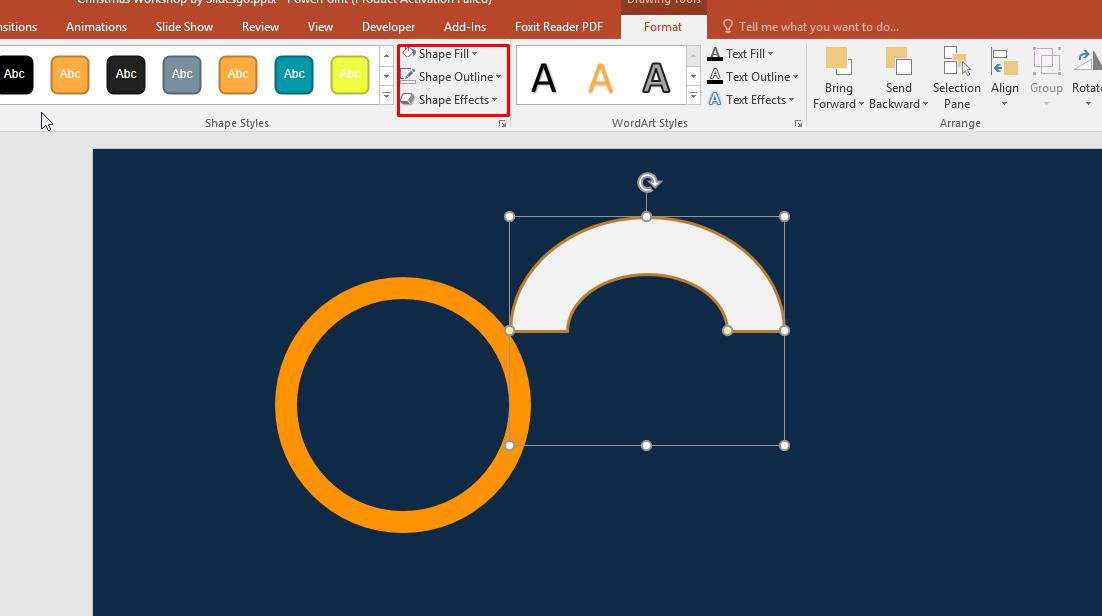The height and width of the screenshot is (616, 1102).
Task: Switch to the View tab
Action: [x=320, y=27]
